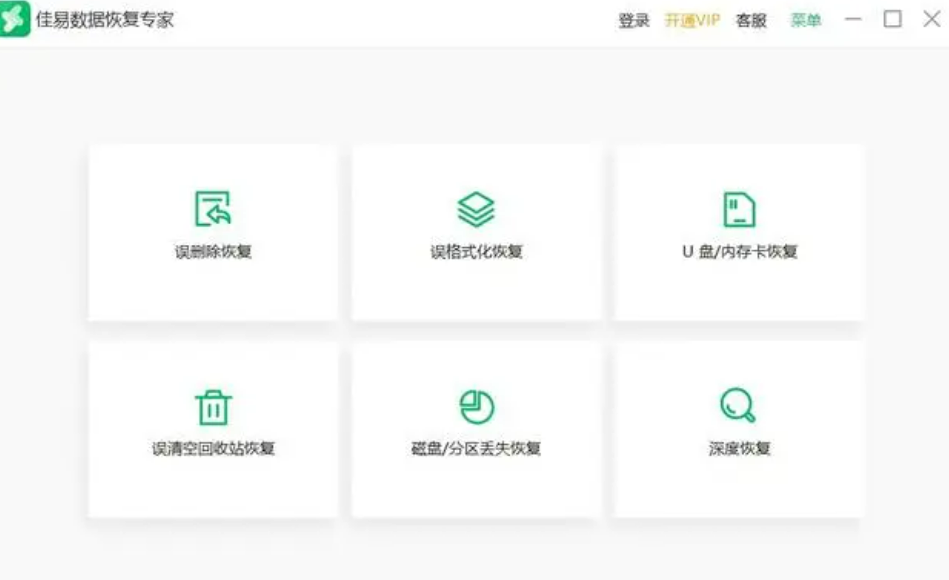Close the 佳易数据恢复专家 window
This screenshot has height=580, width=949.
[932, 19]
